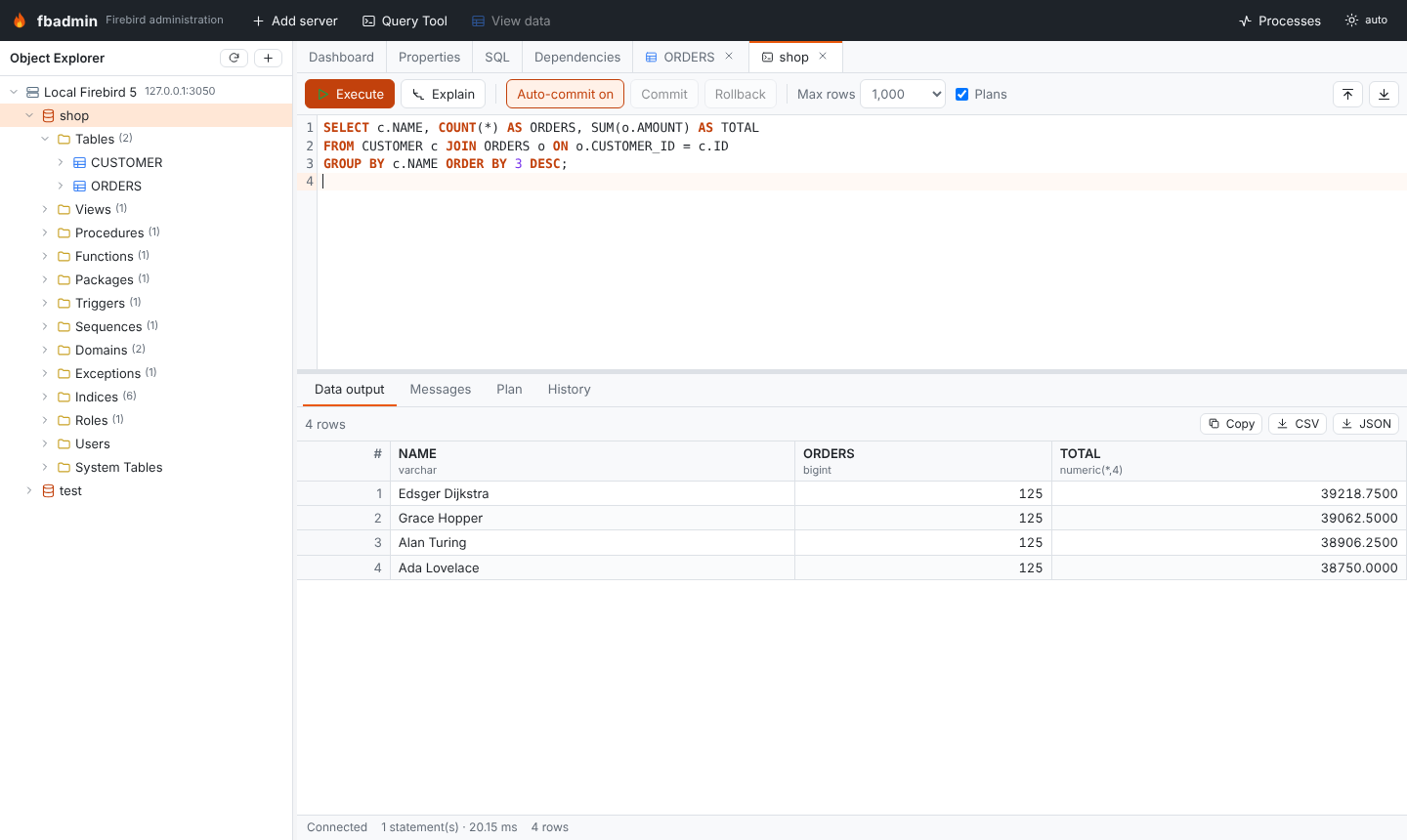Expand the test database node

[x=29, y=490]
